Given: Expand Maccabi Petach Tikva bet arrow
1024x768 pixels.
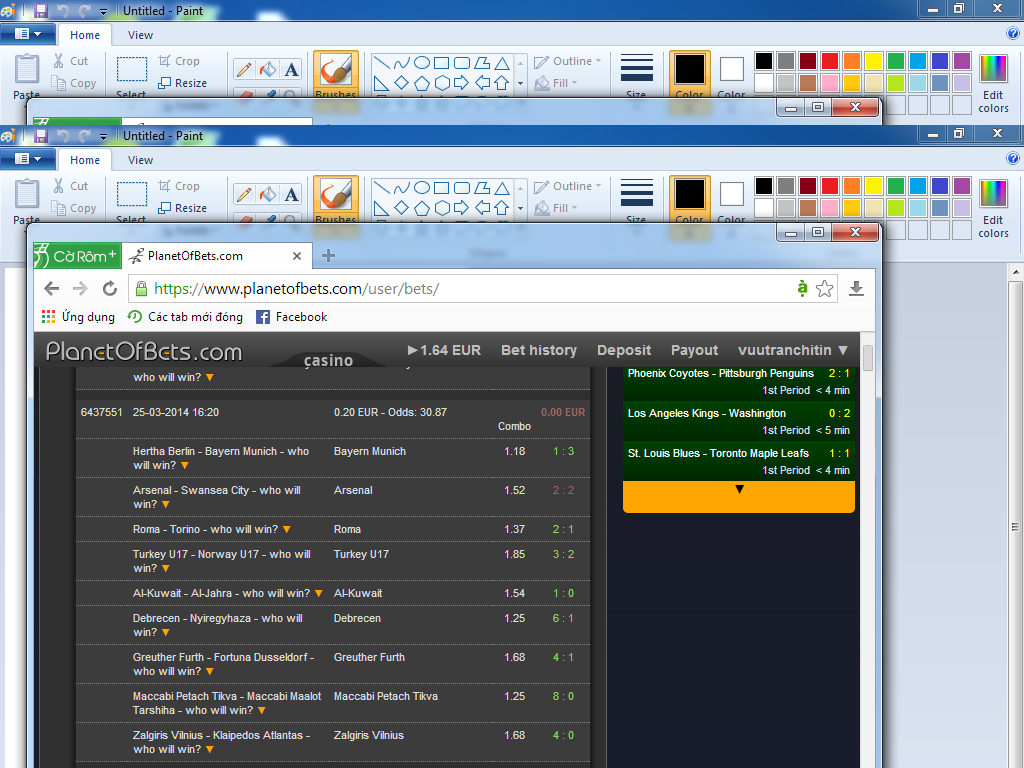Looking at the screenshot, I should (262, 711).
